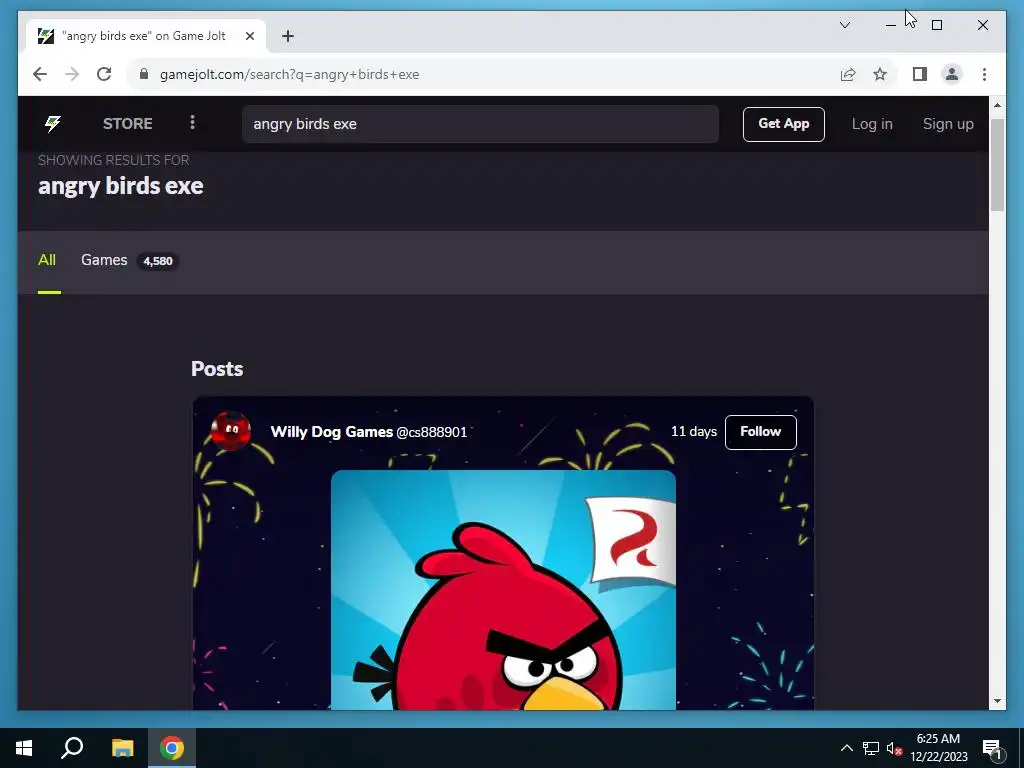Open the @cs888901 username link
Image resolution: width=1024 pixels, height=768 pixels.
432,432
